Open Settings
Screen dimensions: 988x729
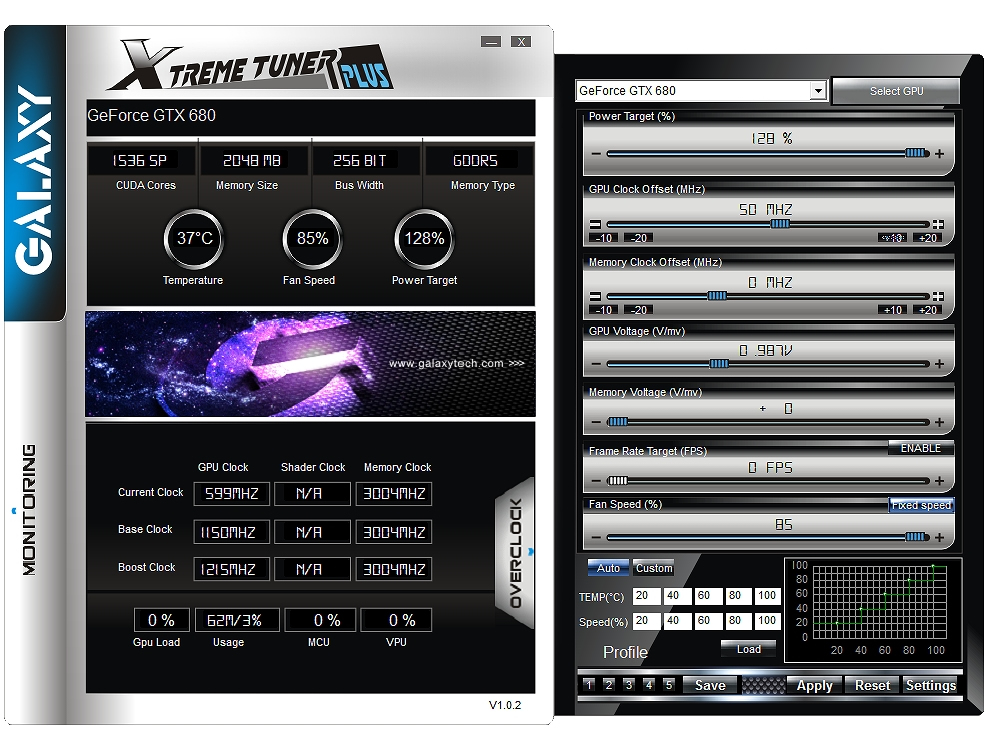coord(930,685)
